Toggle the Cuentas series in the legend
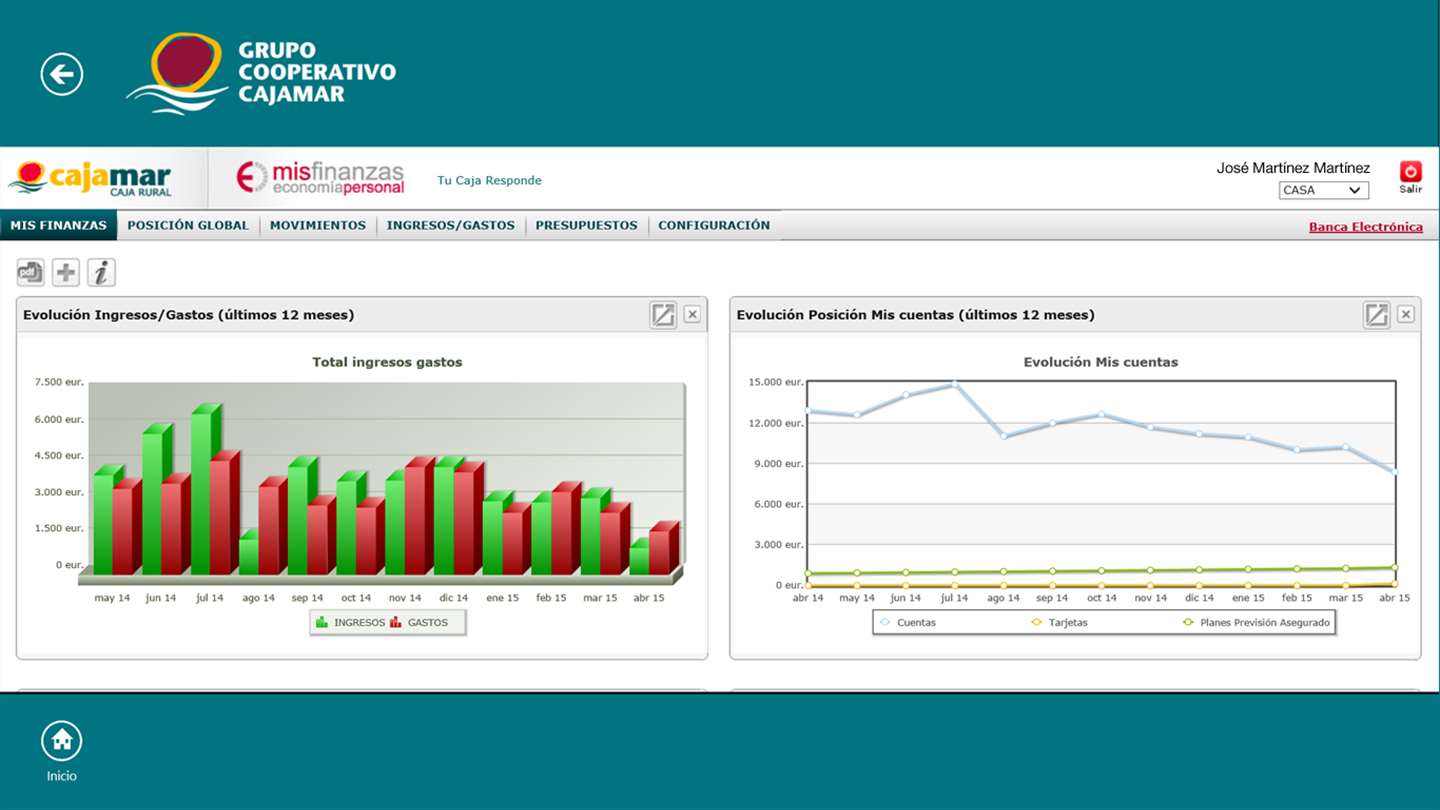This screenshot has height=810, width=1440. point(907,623)
